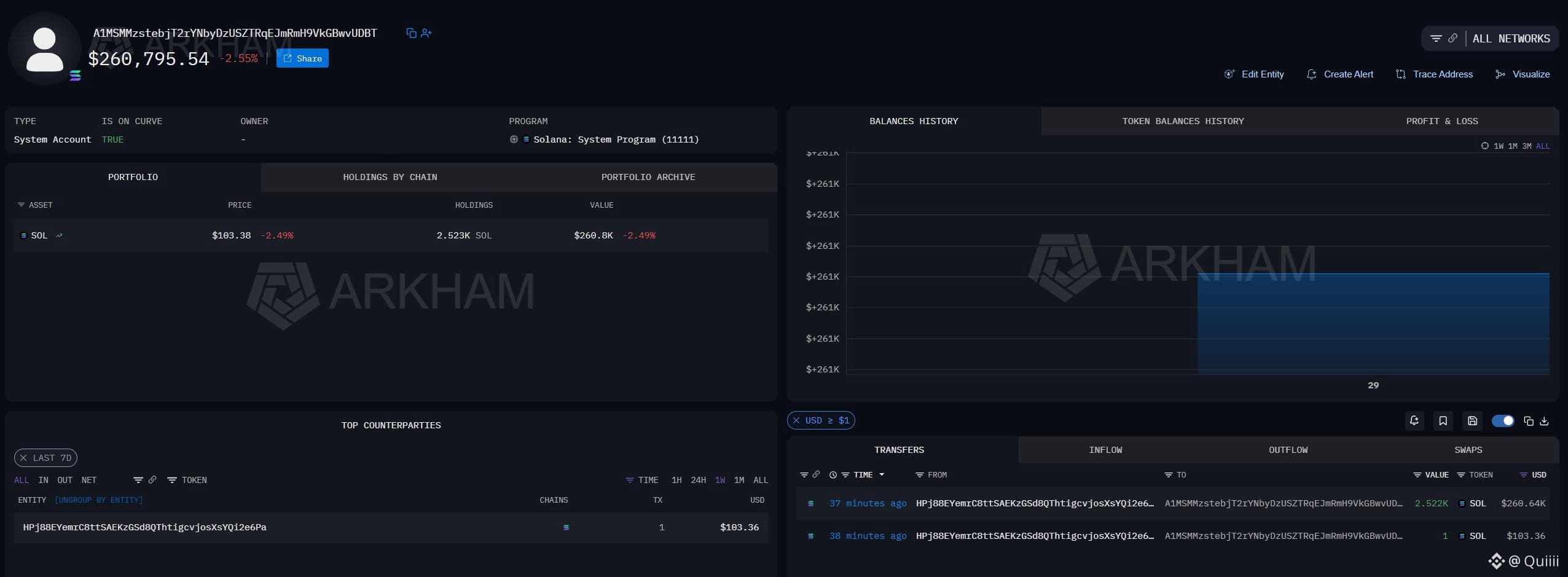Select the Portfolio tab

click(x=133, y=177)
